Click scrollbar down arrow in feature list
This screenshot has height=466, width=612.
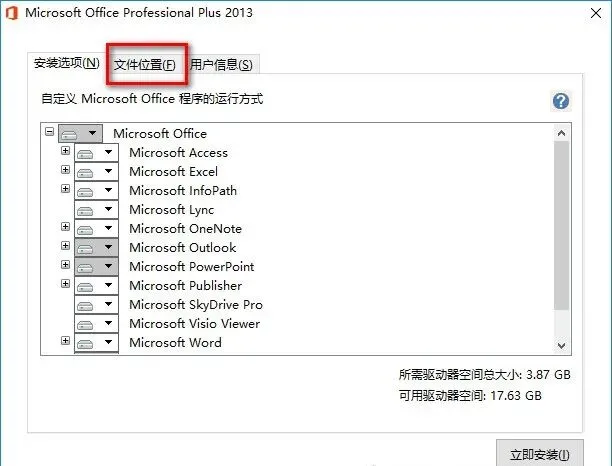(561, 345)
